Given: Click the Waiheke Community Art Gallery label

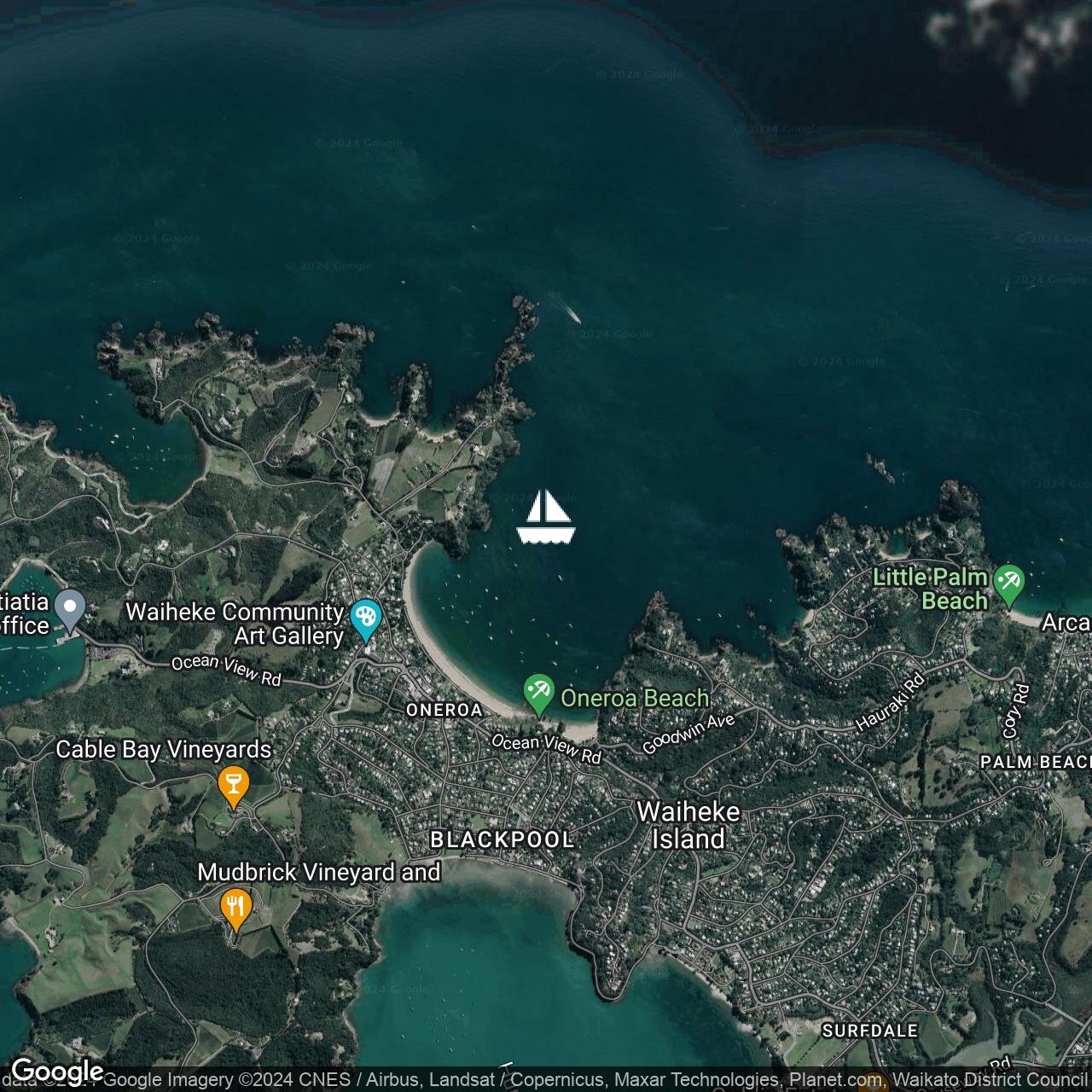Looking at the screenshot, I should pos(235,624).
